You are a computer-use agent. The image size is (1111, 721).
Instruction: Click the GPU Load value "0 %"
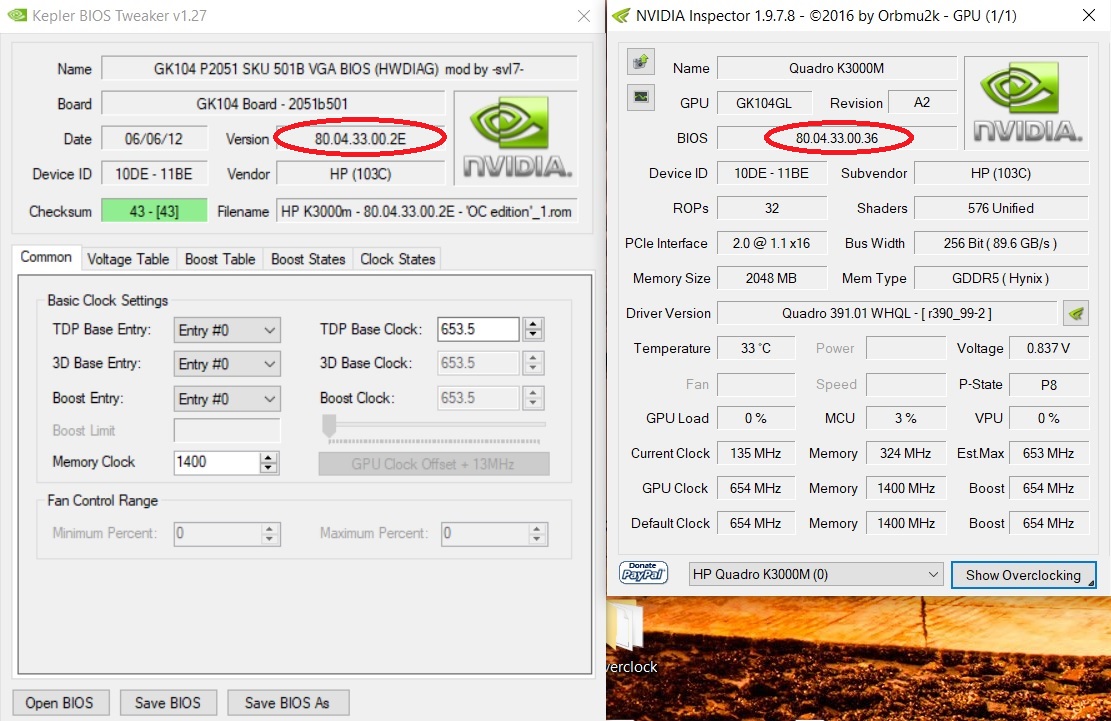pyautogui.click(x=756, y=419)
